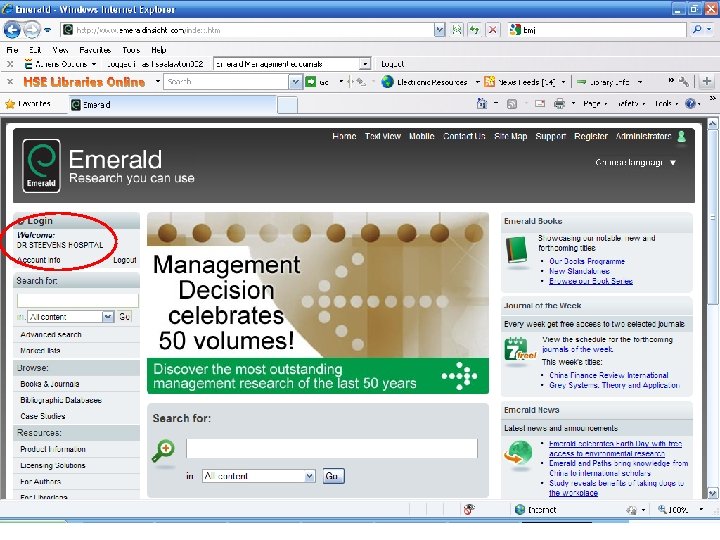Open a new blank browser tab

287,105
